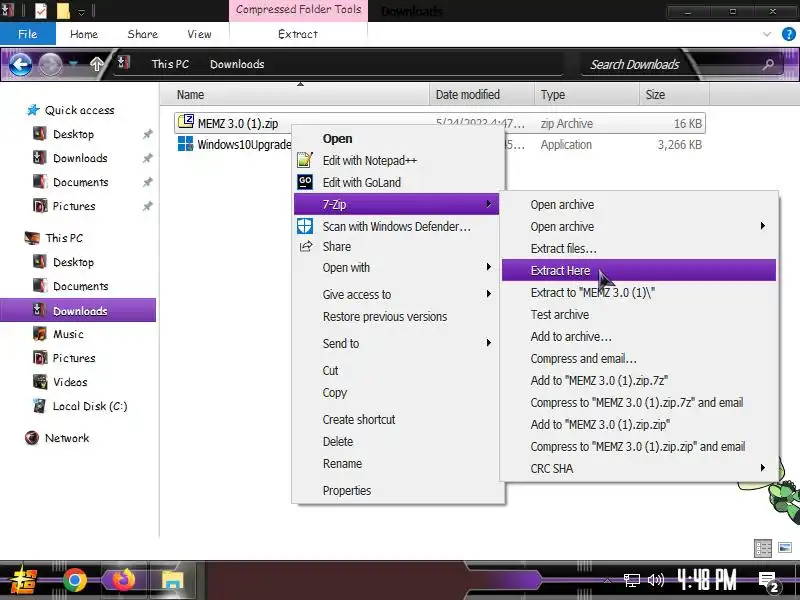Viewport: 800px width, 600px height.
Task: Open the Extract ribbon tab
Action: pyautogui.click(x=298, y=34)
